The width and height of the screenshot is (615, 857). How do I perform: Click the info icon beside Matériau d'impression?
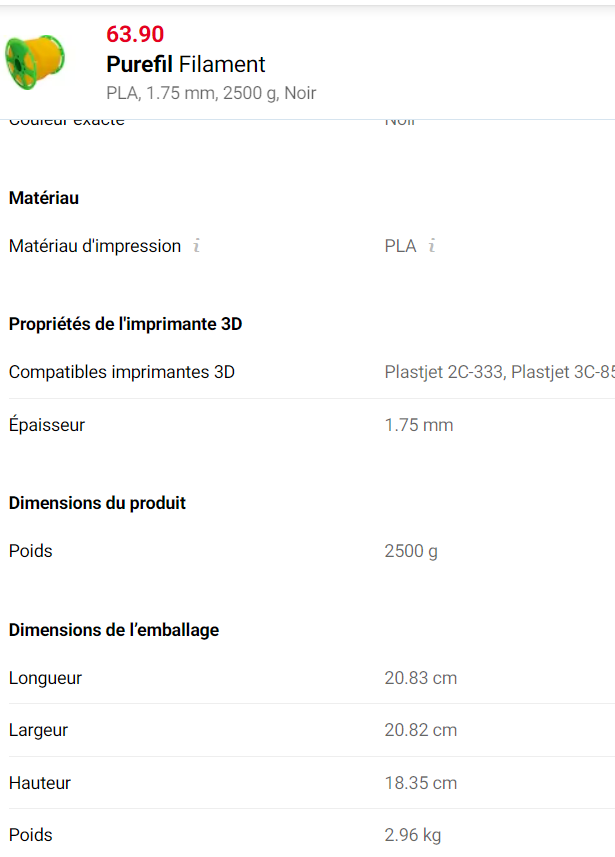(197, 245)
